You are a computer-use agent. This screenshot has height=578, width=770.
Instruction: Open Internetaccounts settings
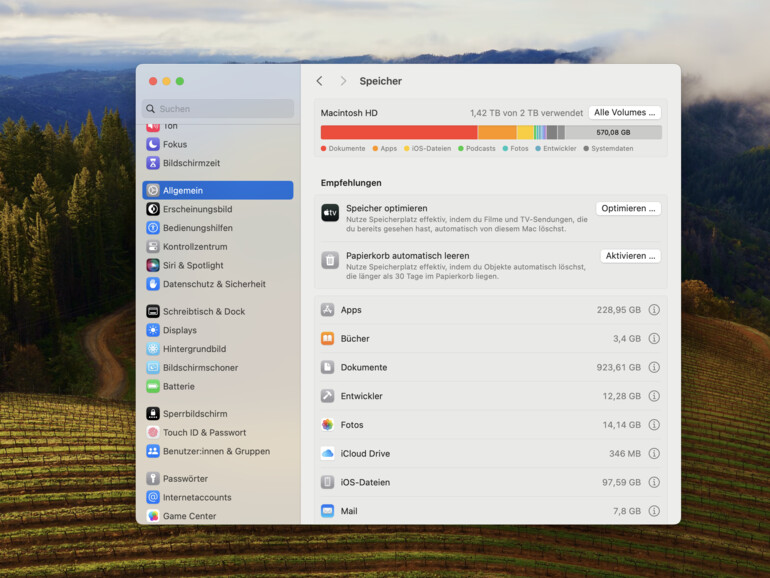click(218, 497)
